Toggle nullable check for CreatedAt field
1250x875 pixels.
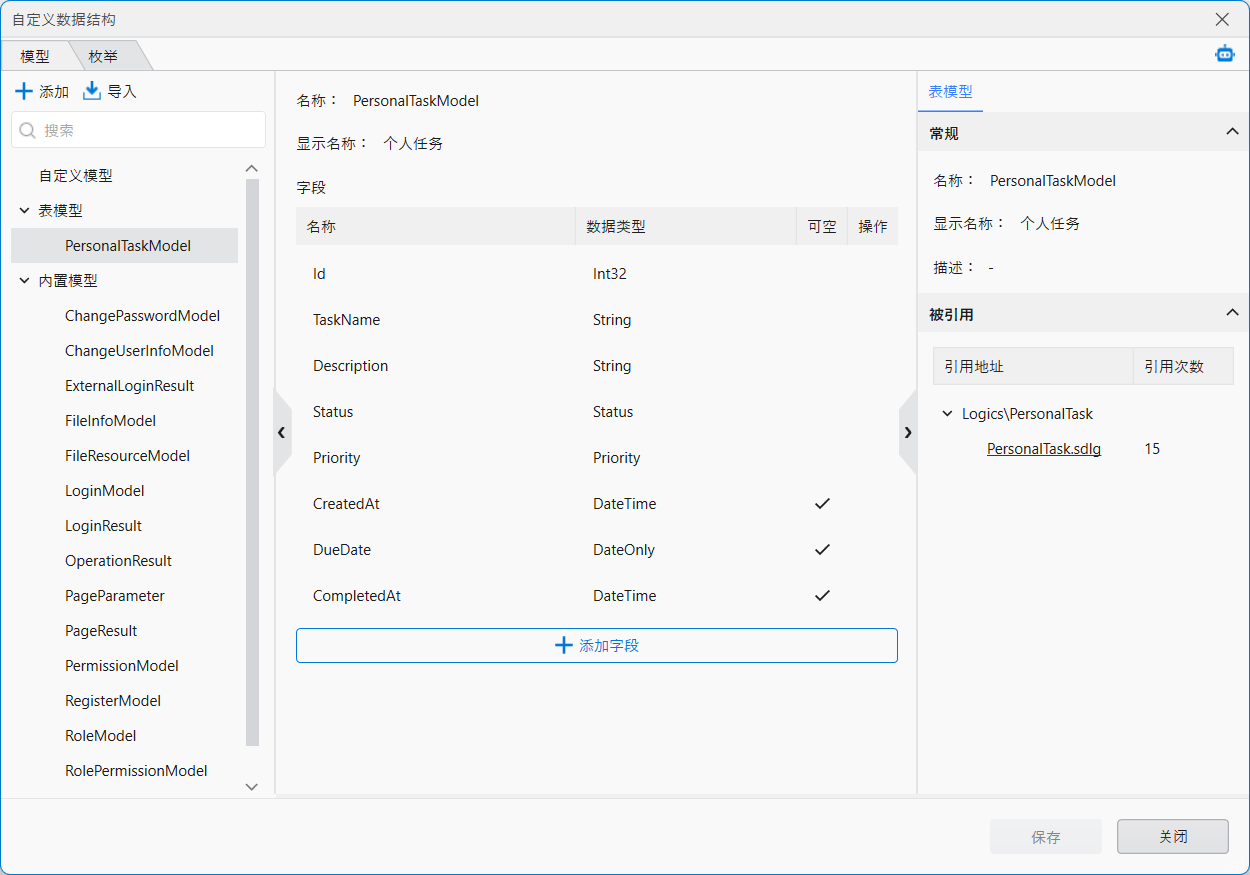click(x=822, y=504)
